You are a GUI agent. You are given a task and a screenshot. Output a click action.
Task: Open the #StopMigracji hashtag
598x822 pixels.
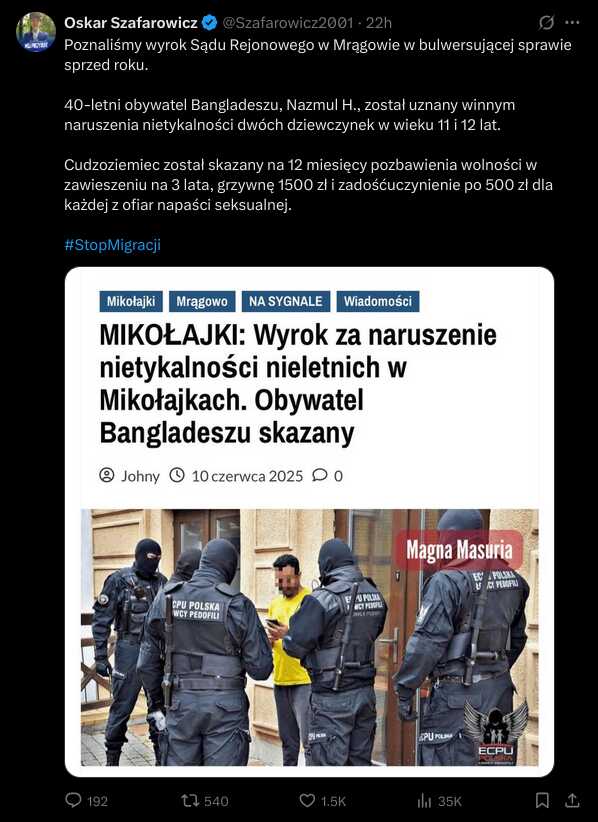pyautogui.click(x=112, y=245)
